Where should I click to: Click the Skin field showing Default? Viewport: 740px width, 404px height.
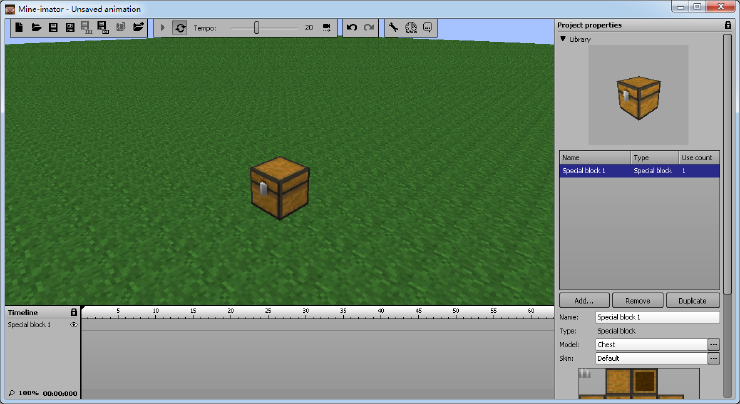651,358
